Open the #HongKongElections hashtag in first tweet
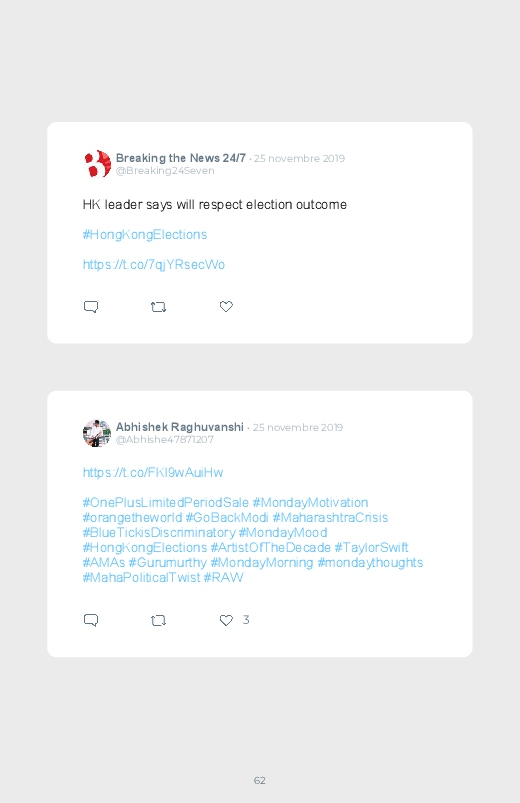The height and width of the screenshot is (803, 520). pyautogui.click(x=145, y=235)
